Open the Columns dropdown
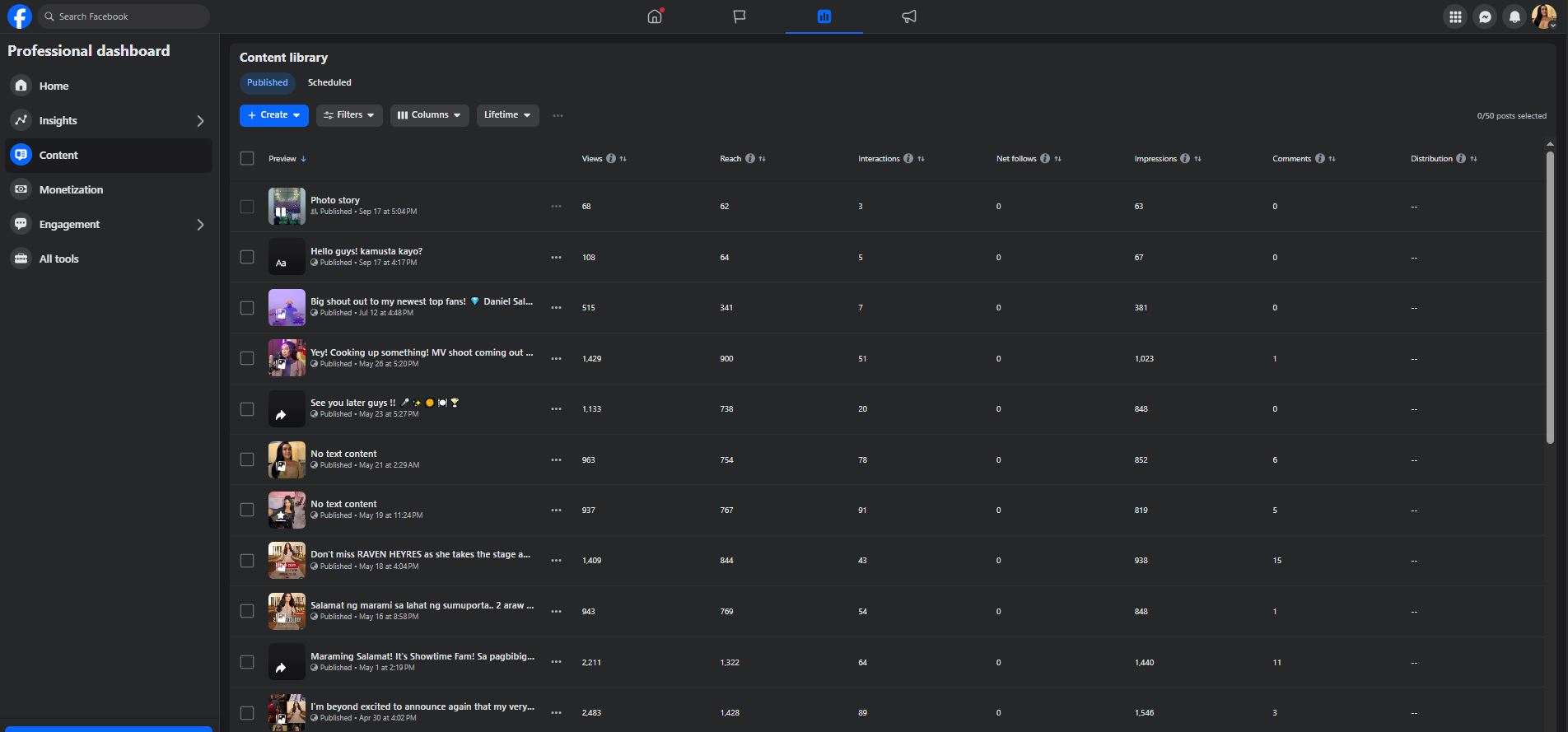 pos(429,115)
